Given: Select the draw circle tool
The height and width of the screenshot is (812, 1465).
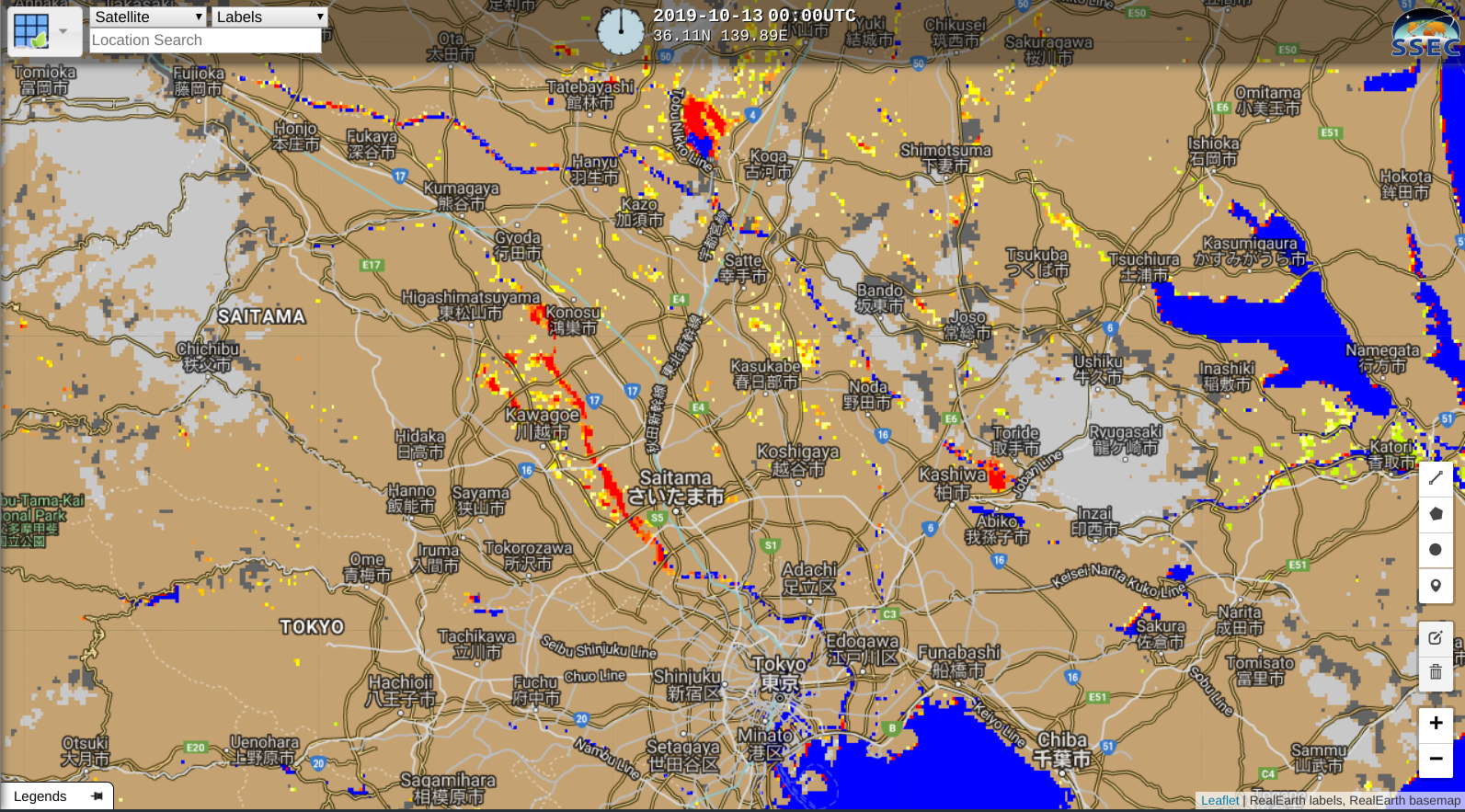Looking at the screenshot, I should (1436, 550).
